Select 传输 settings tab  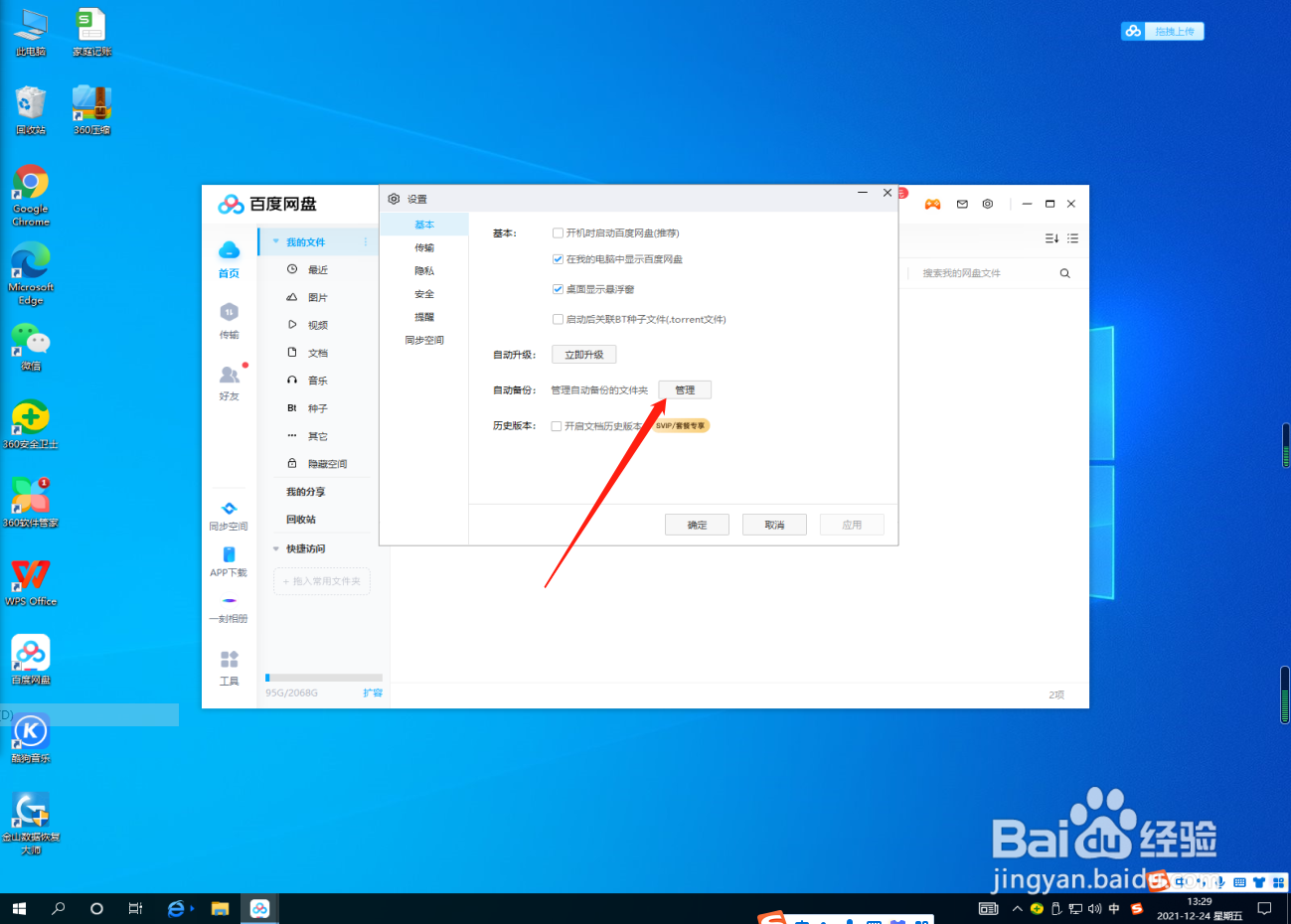(x=424, y=247)
